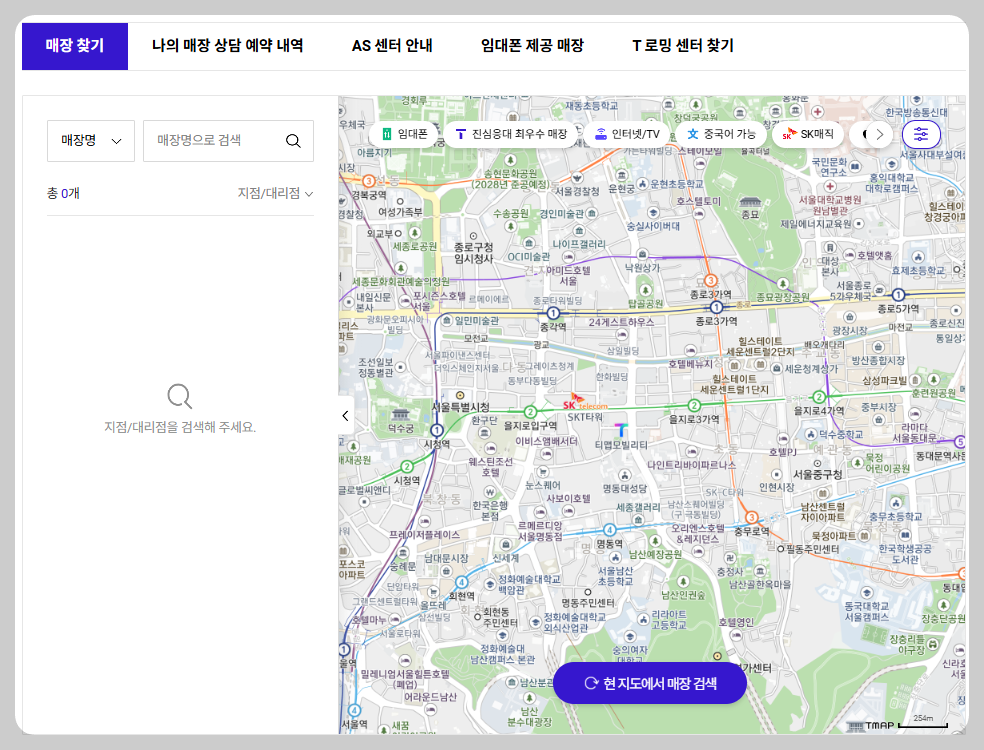Go to T 로밍 센터 찾기 tab
The height and width of the screenshot is (750, 984).
pos(683,46)
